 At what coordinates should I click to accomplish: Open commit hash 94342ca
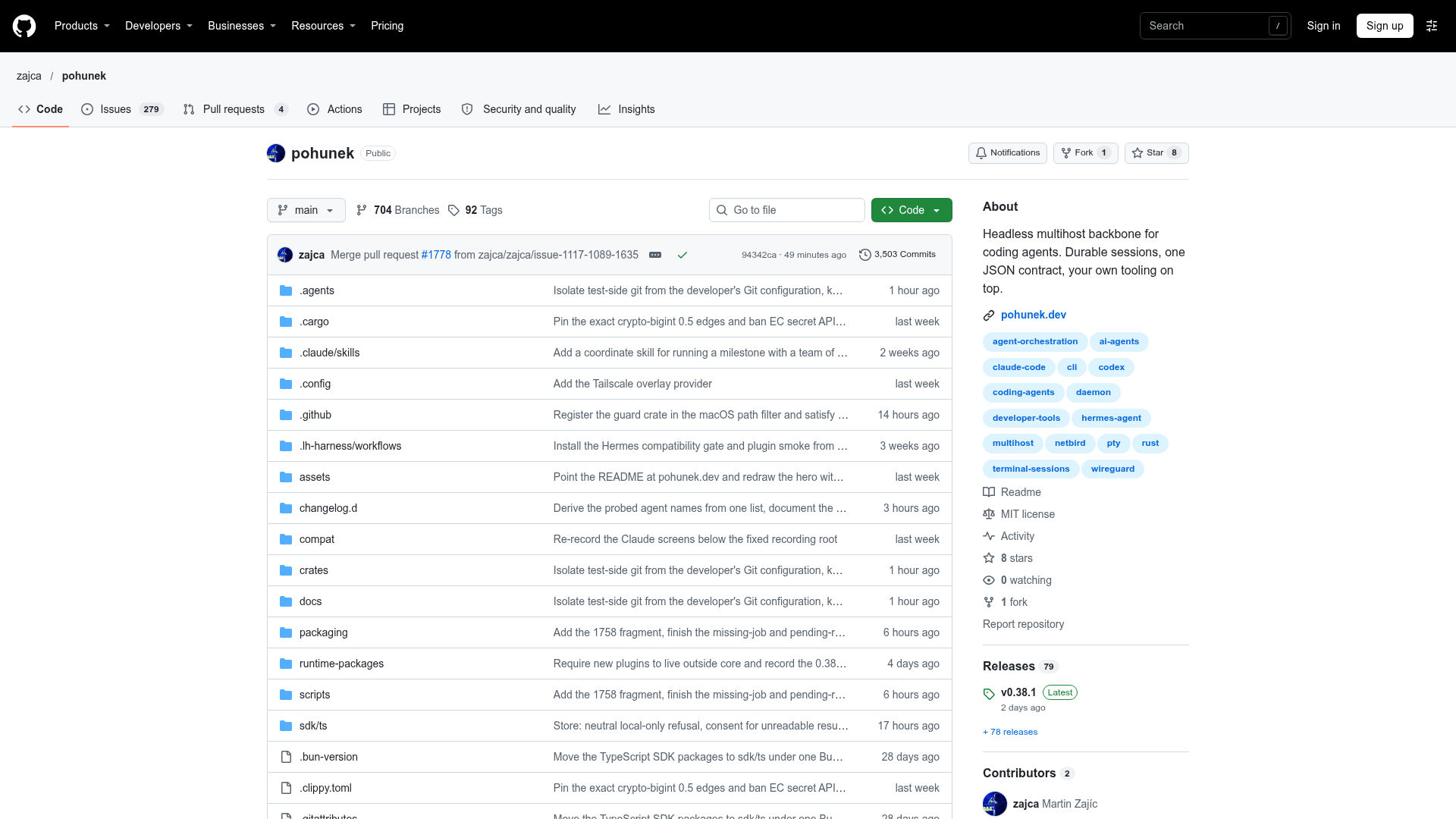coord(759,255)
